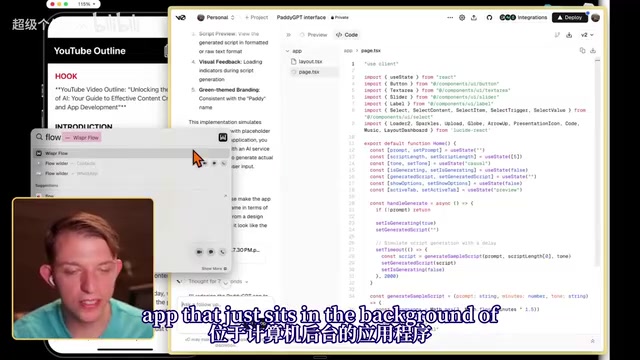
Task: Click the GitHub icon in header
Action: pyautogui.click(x=489, y=18)
